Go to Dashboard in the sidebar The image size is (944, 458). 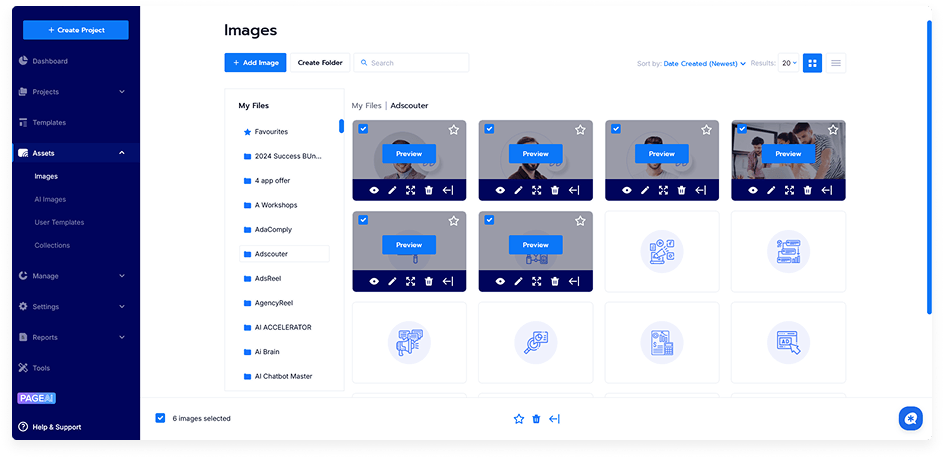(x=50, y=61)
